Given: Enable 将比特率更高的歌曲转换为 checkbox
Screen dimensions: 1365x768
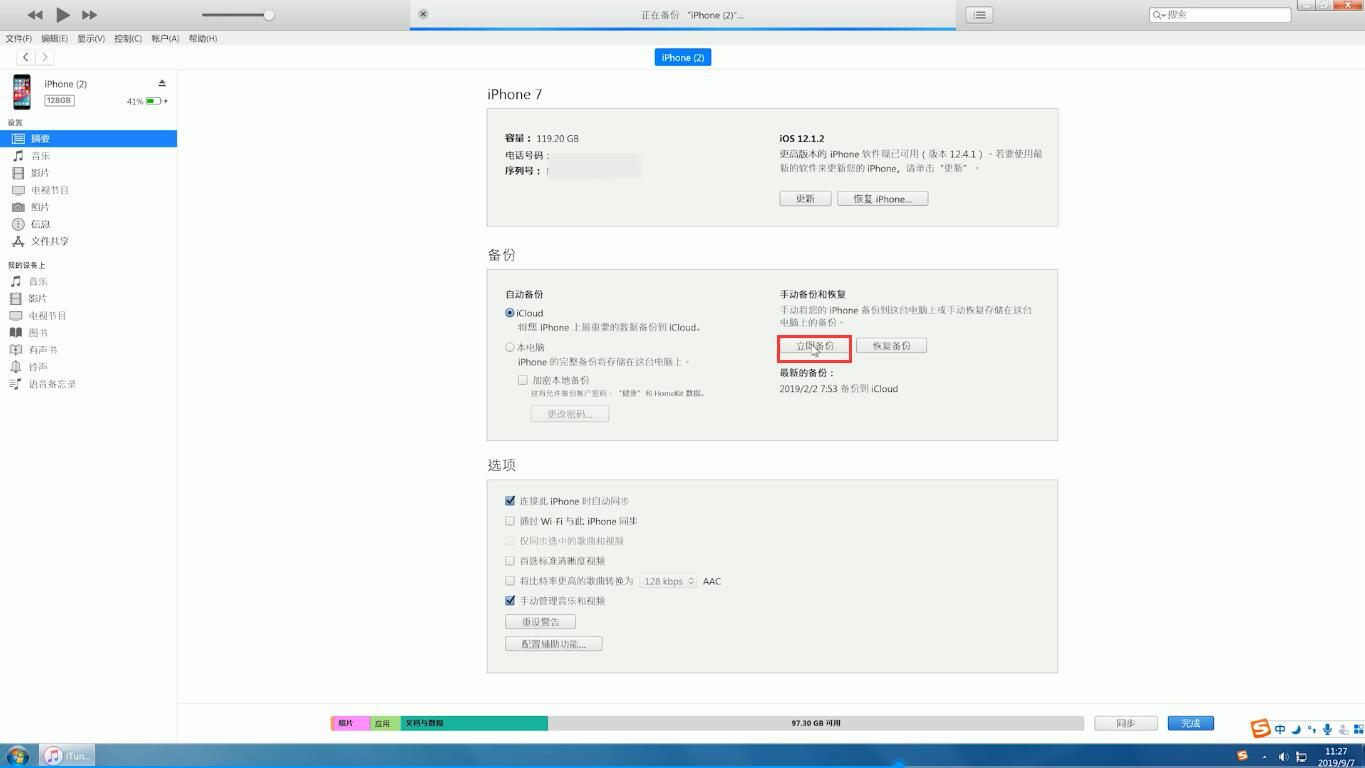Looking at the screenshot, I should click(x=510, y=581).
